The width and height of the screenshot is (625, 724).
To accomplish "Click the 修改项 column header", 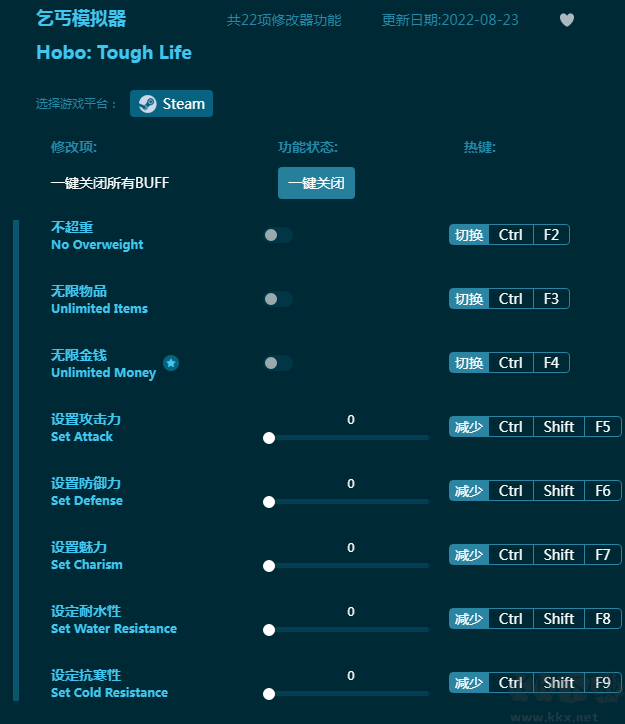I will pos(74,147).
